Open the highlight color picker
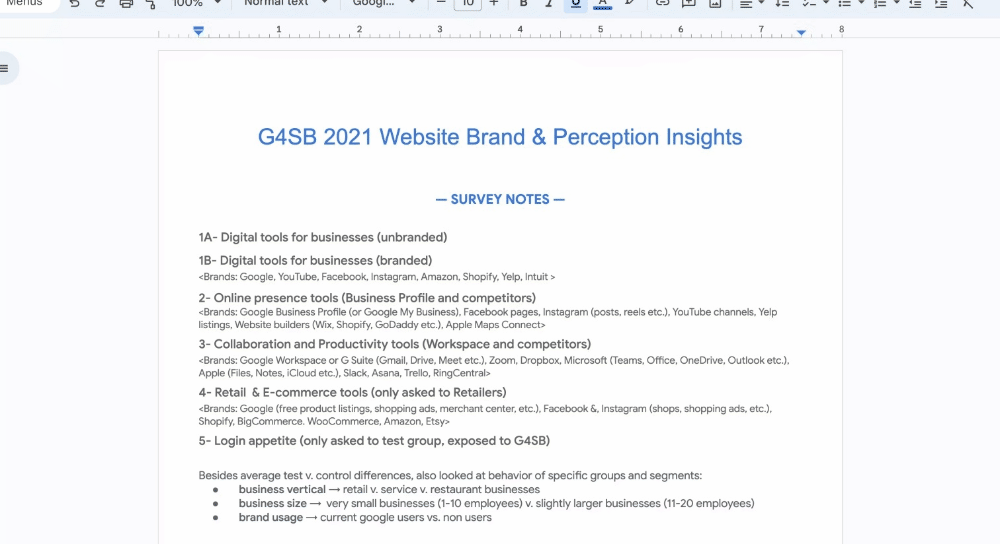 [x=629, y=3]
